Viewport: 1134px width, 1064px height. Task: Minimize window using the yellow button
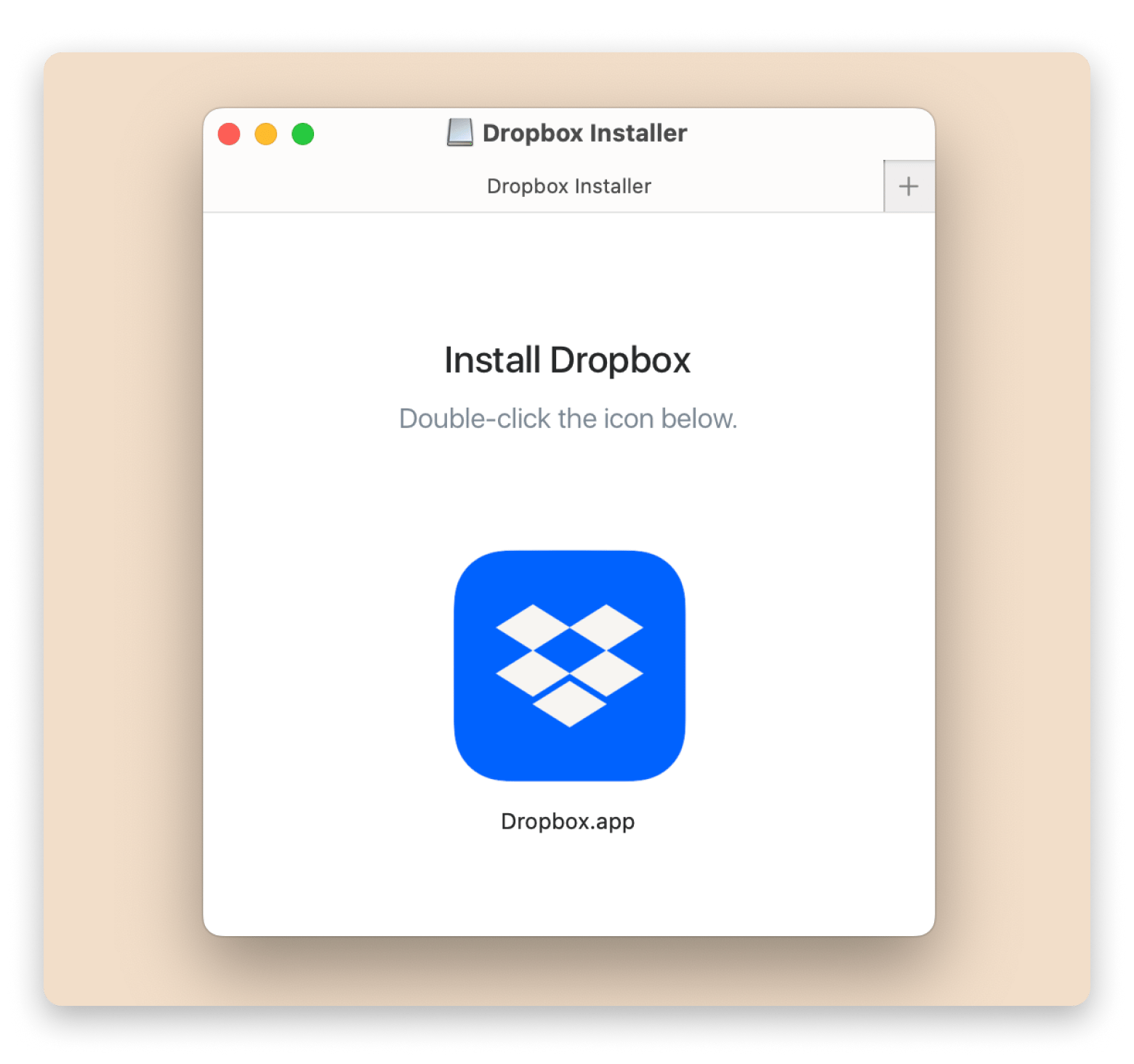(266, 134)
